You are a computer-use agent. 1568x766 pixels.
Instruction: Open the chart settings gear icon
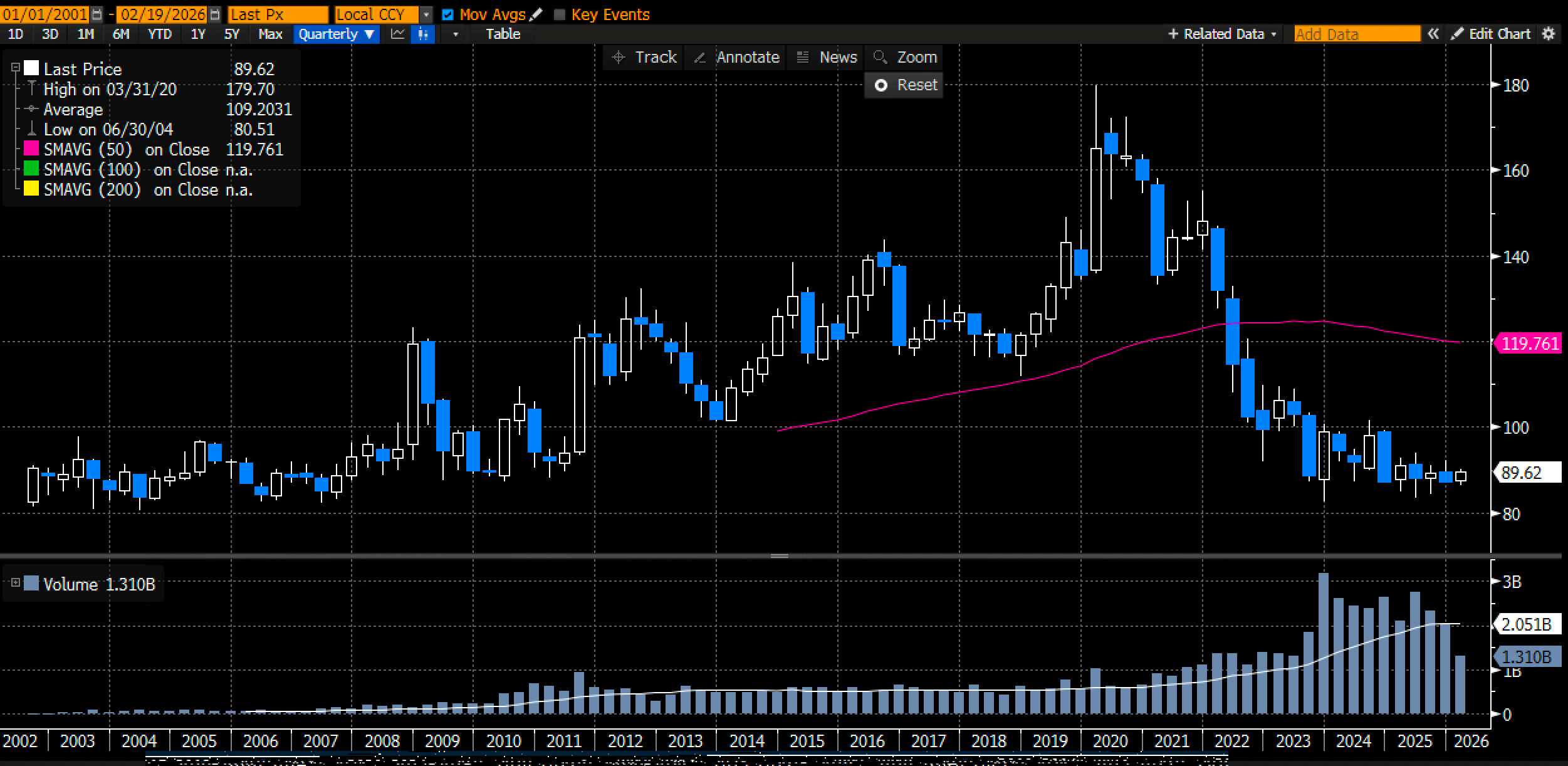(x=1549, y=34)
